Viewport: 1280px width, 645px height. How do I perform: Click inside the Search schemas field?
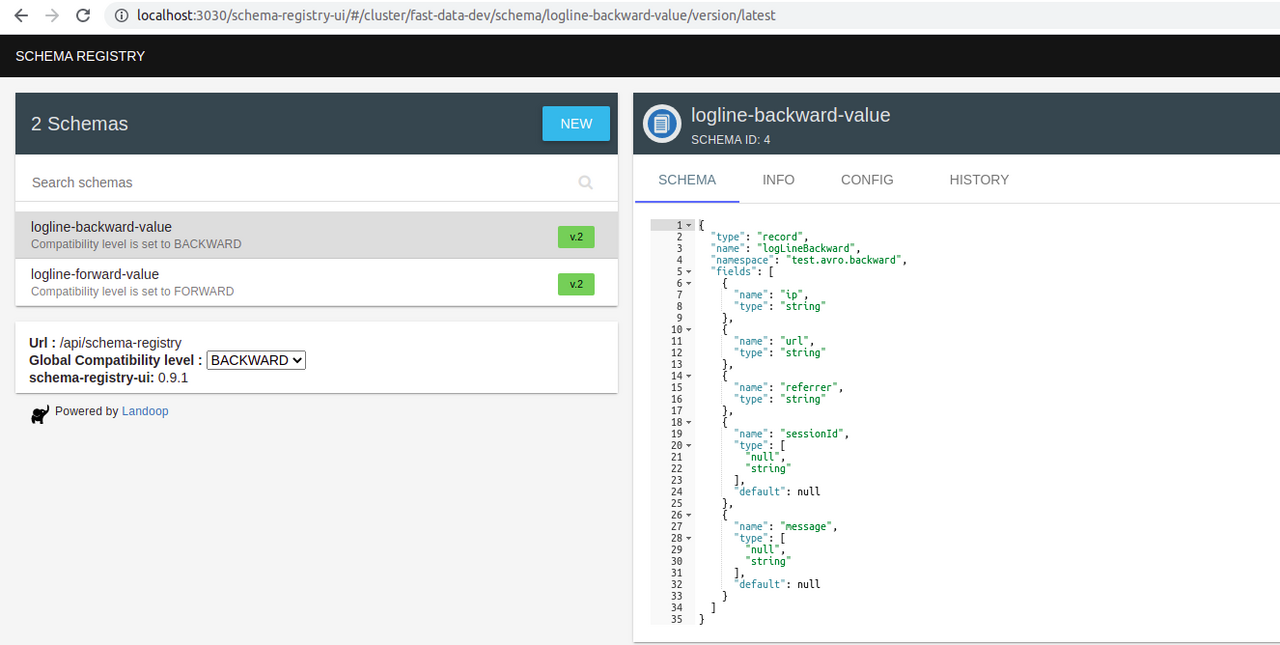250,182
